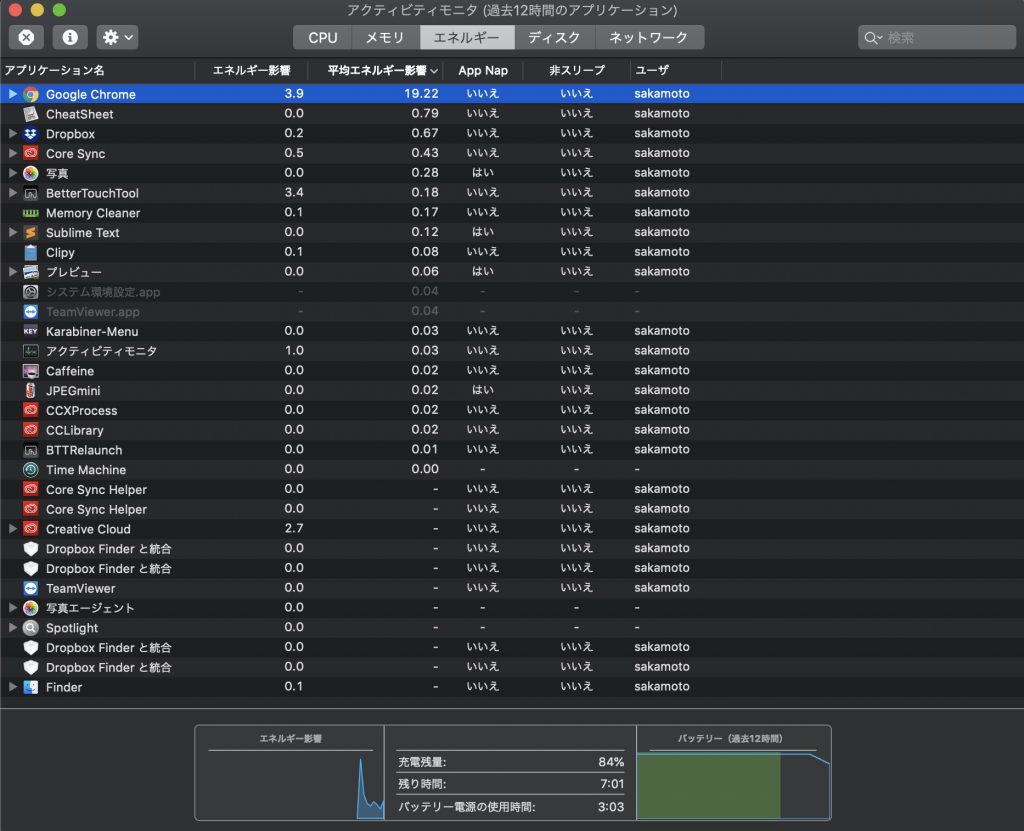Sort by エネルギー影響 column header
Screen dimensions: 1024x831
(x=251, y=70)
